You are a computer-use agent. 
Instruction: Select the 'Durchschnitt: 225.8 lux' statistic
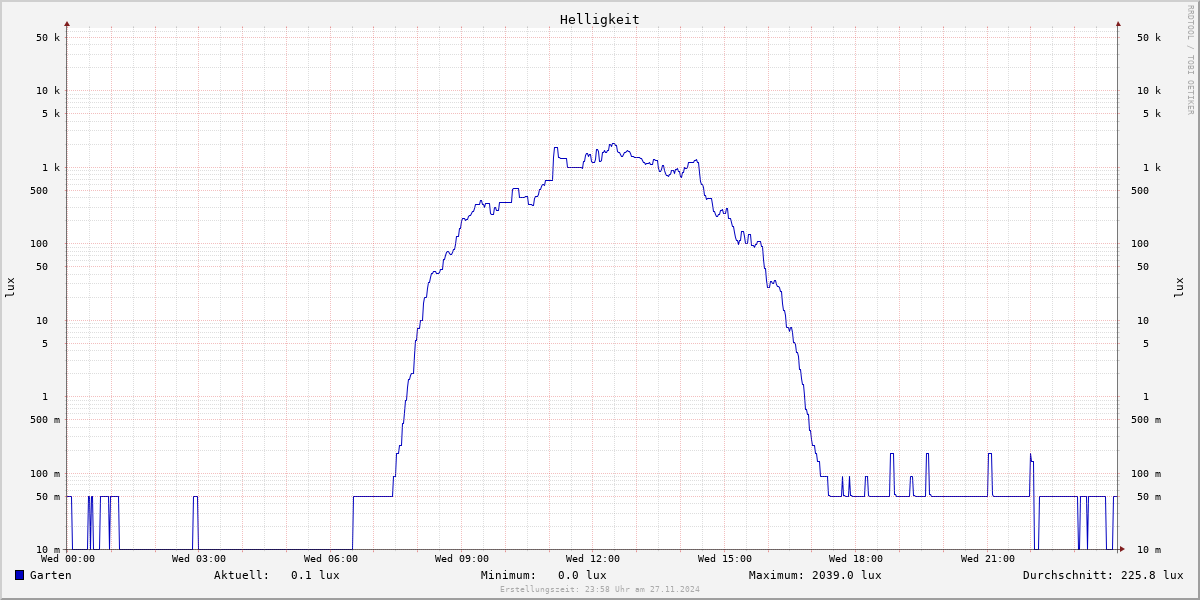point(1103,575)
